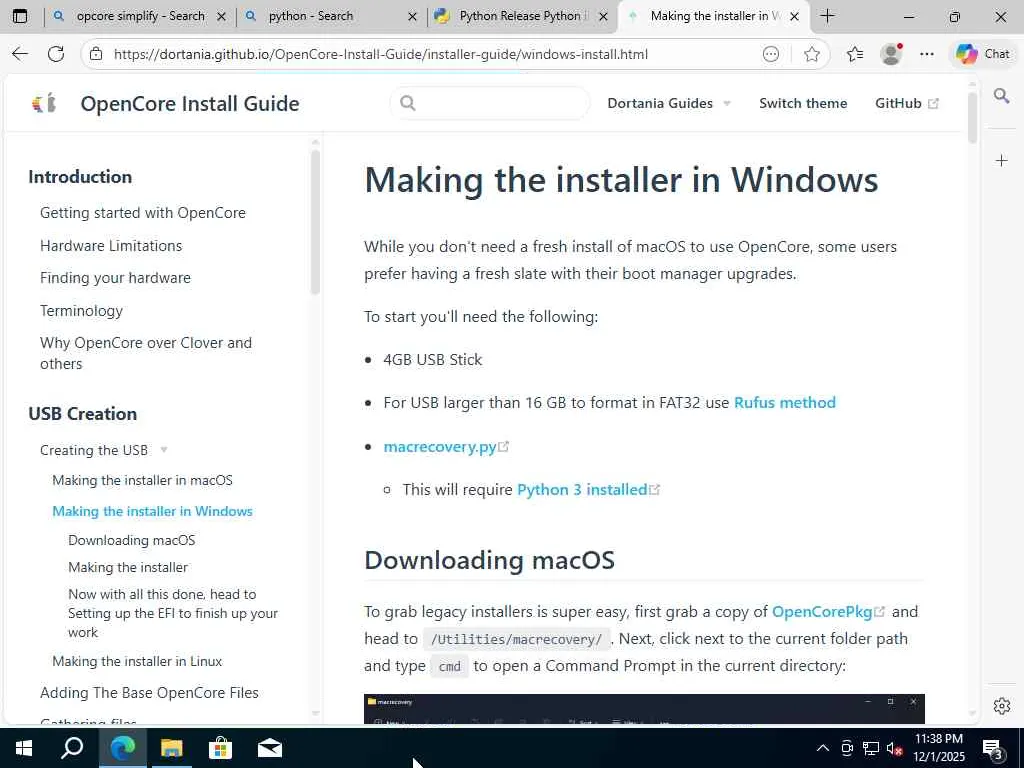
Task: Reload the page with the refresh icon
Action: [56, 54]
